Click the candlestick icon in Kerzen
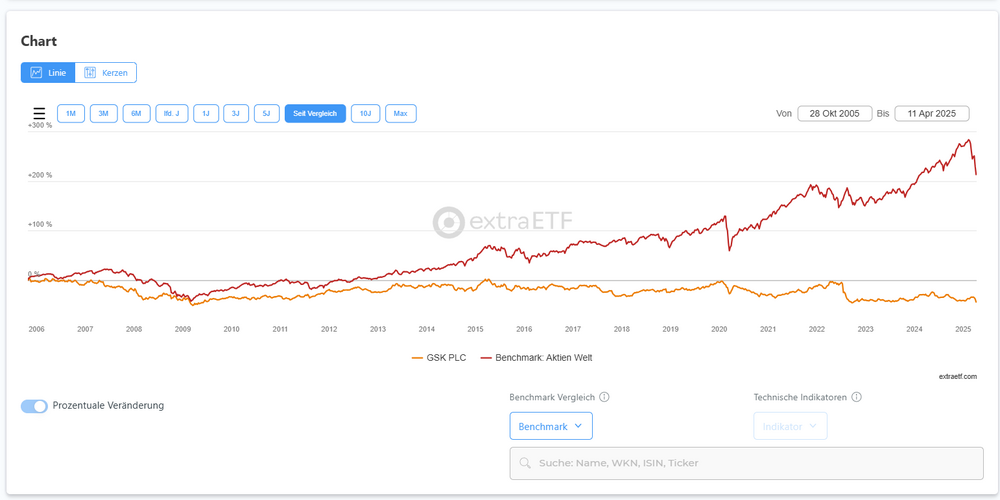The width and height of the screenshot is (1000, 500). pos(90,73)
